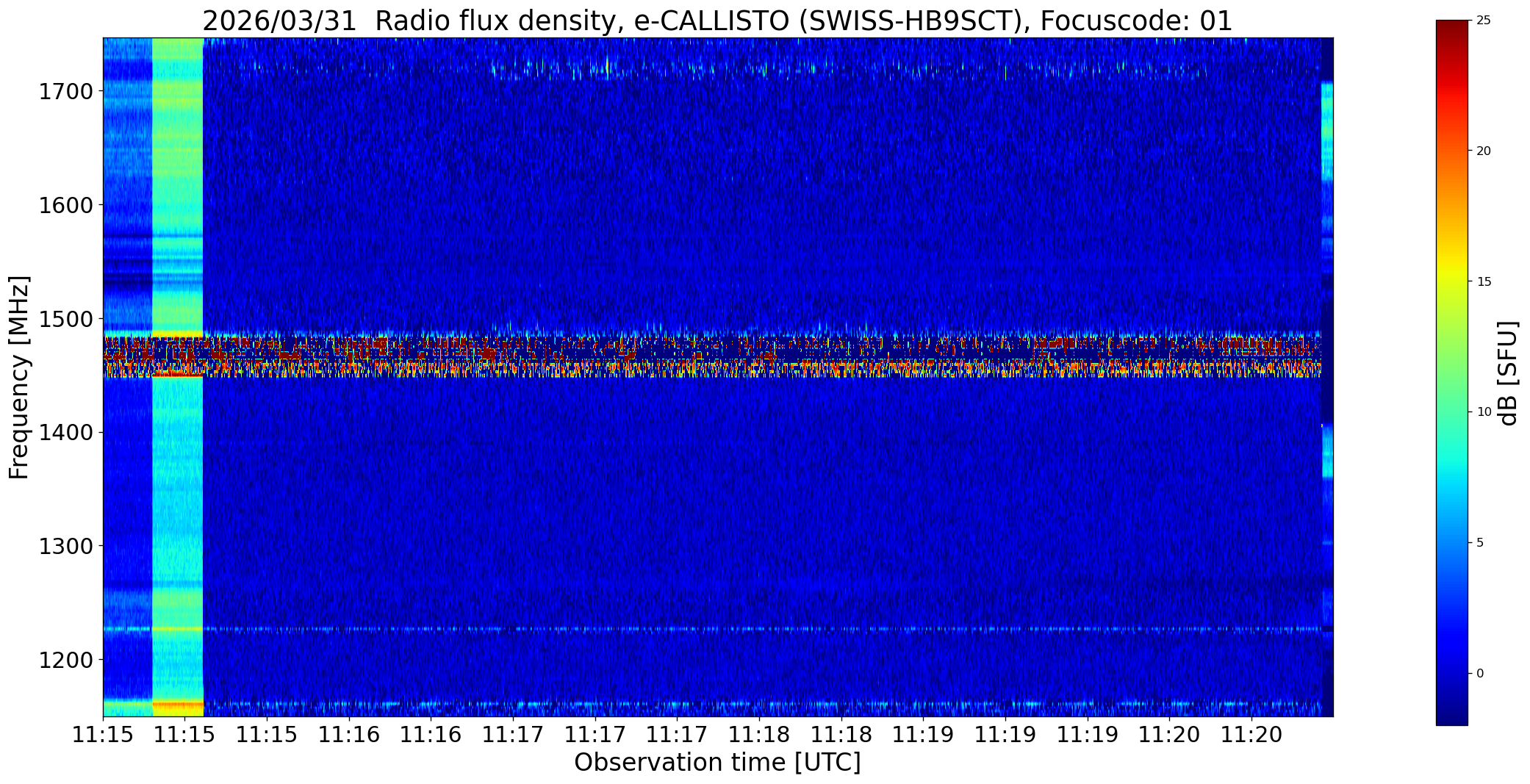This screenshot has width=1530, height=784.
Task: Click the red interference band near 1470 MHz
Action: click(x=712, y=356)
